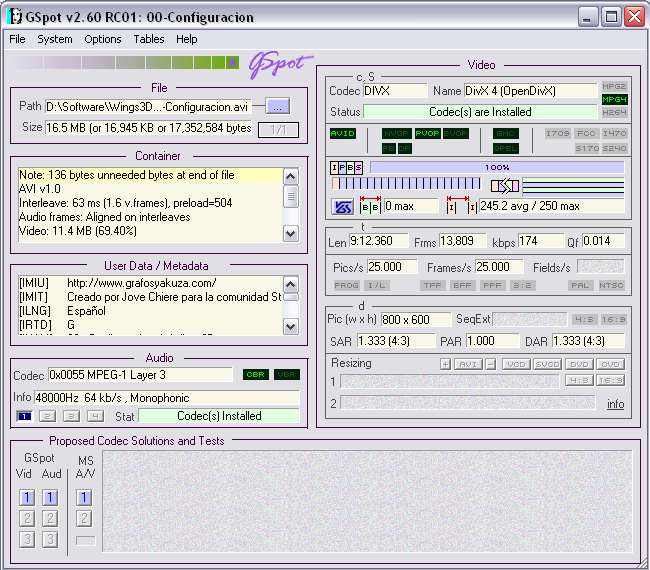Toggle the CBR audio indicator
This screenshot has width=650, height=570.
(255, 375)
